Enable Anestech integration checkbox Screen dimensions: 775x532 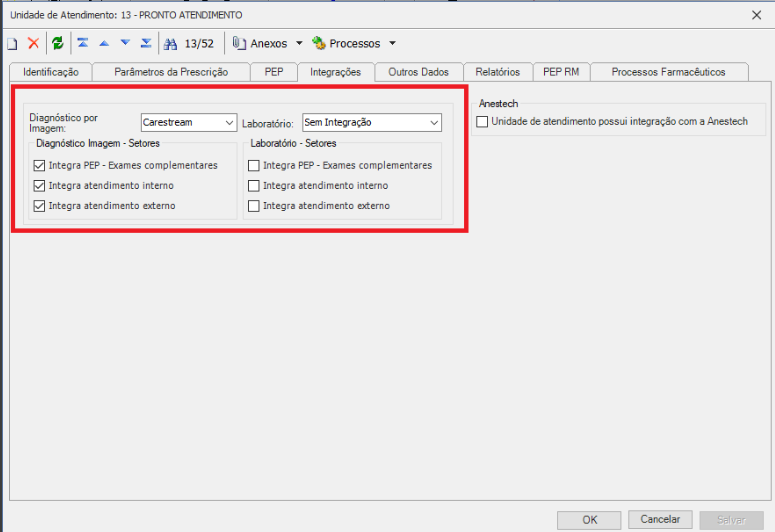482,122
